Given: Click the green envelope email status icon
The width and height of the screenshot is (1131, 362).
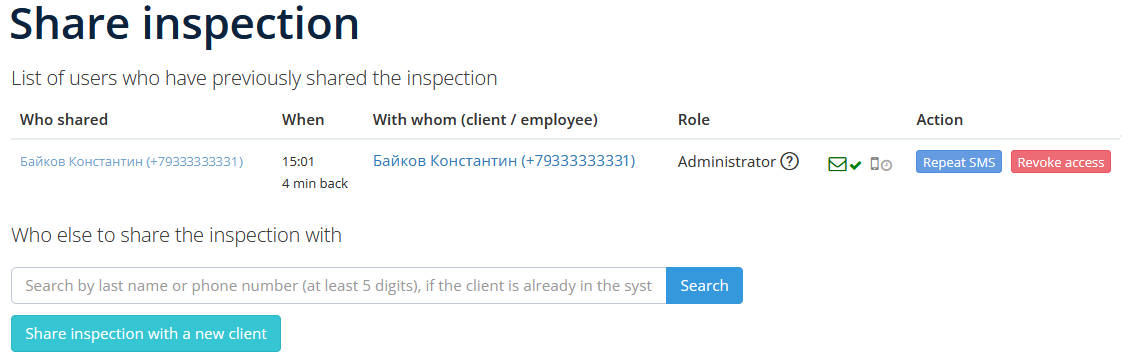Looking at the screenshot, I should [x=837, y=164].
